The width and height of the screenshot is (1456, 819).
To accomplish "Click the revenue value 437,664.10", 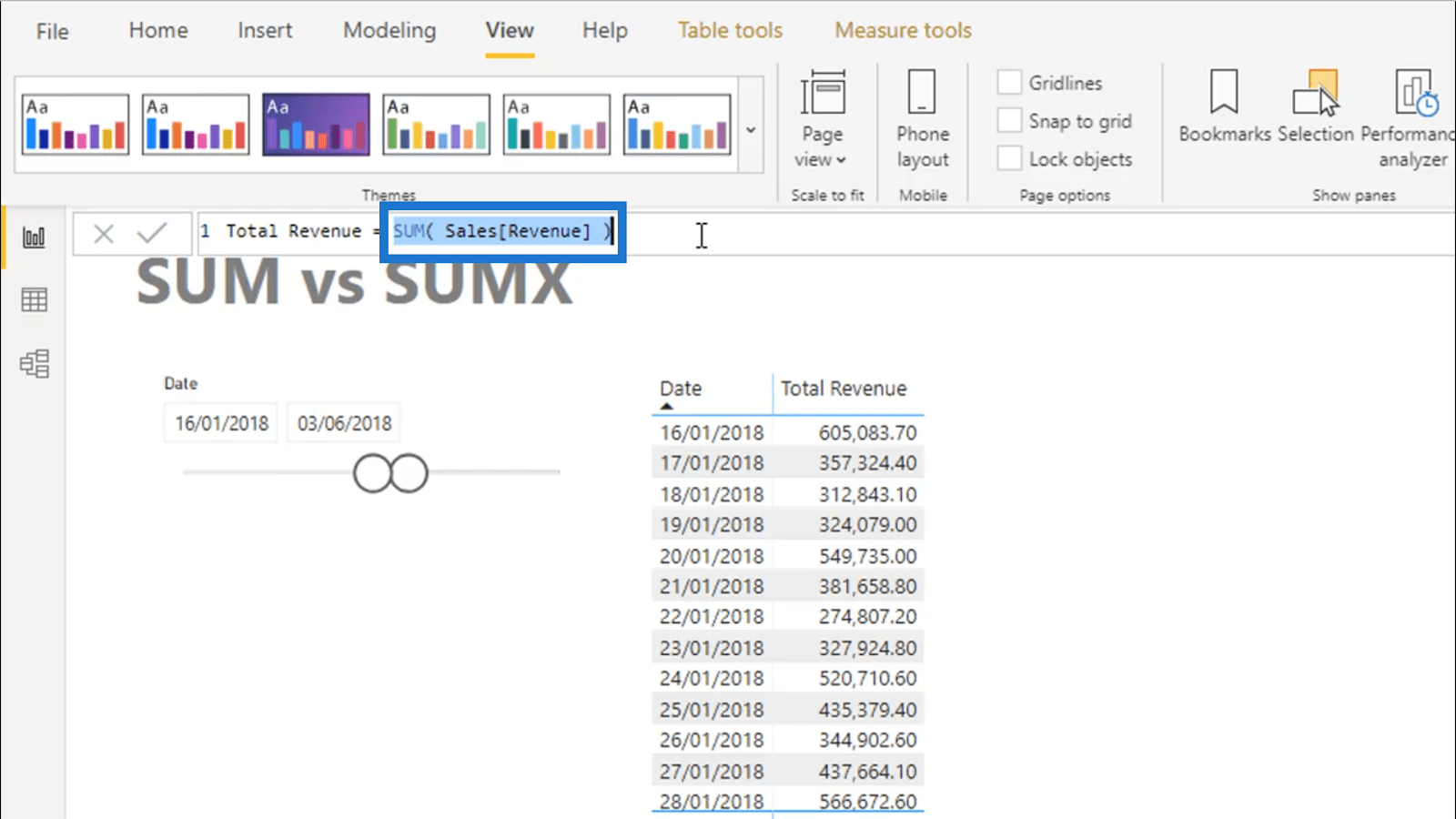I will click(x=867, y=772).
